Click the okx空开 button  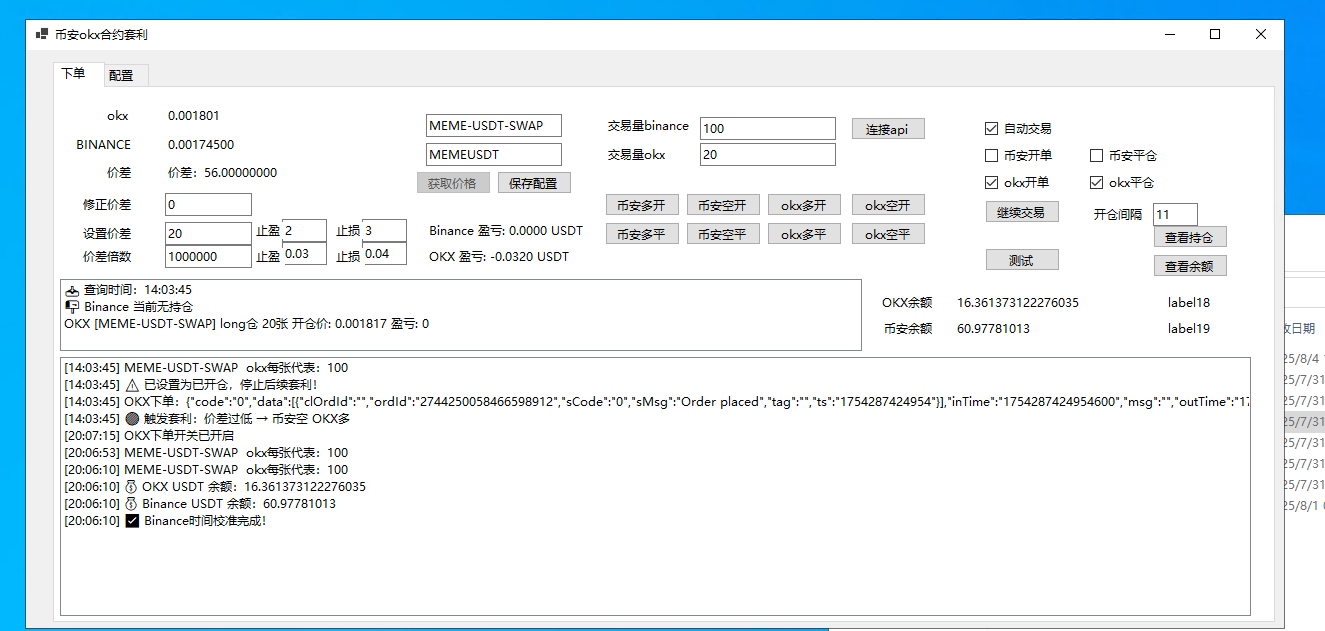pos(888,205)
